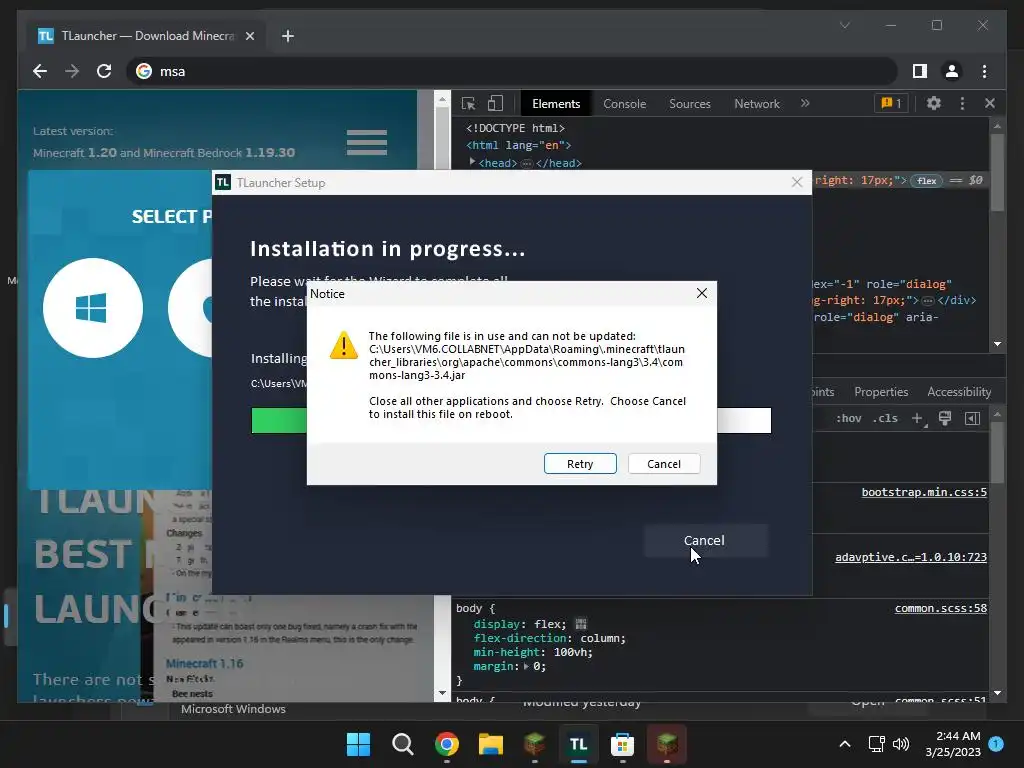The width and height of the screenshot is (1024, 768).
Task: Open Chrome tab search chevron
Action: pyautogui.click(x=844, y=25)
